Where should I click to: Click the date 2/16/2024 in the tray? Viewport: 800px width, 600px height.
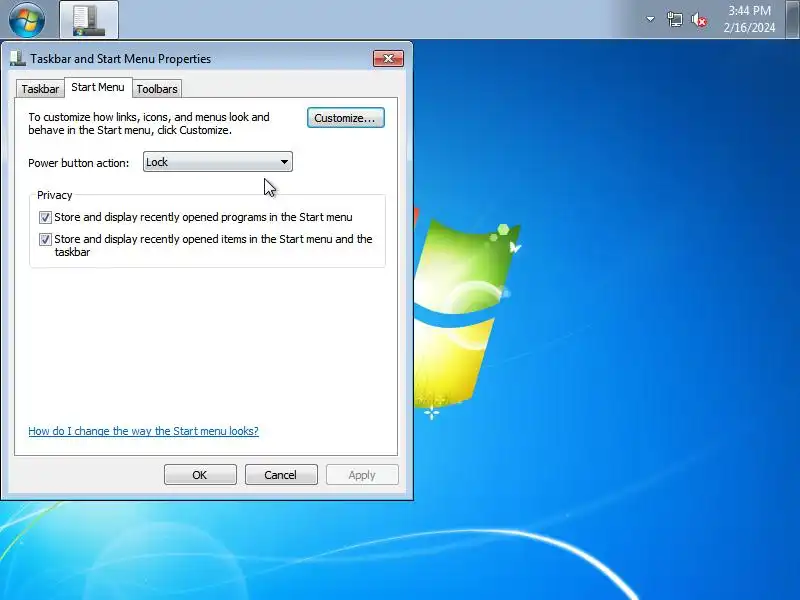click(x=749, y=28)
